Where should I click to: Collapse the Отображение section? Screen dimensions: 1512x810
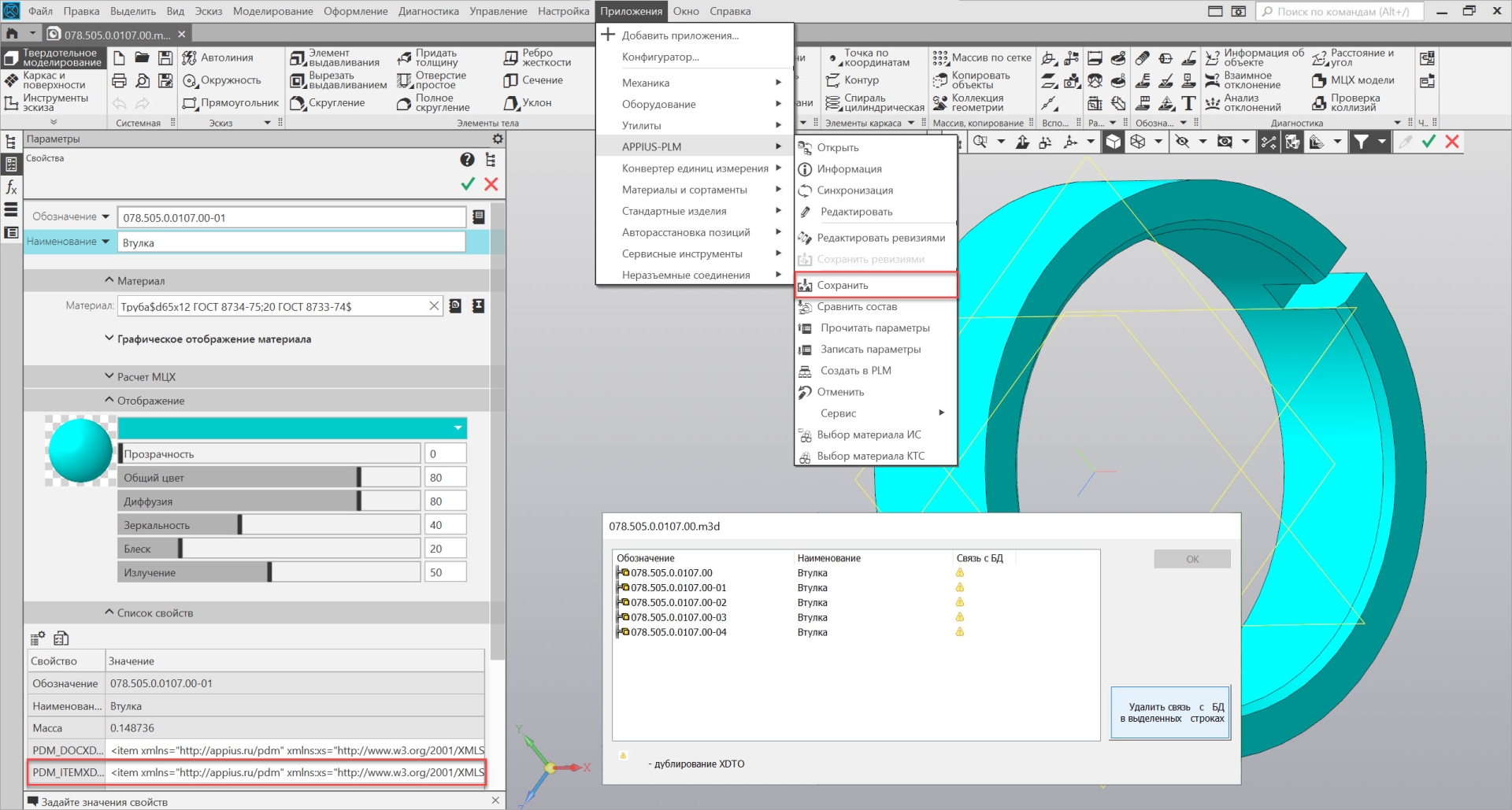[x=109, y=400]
